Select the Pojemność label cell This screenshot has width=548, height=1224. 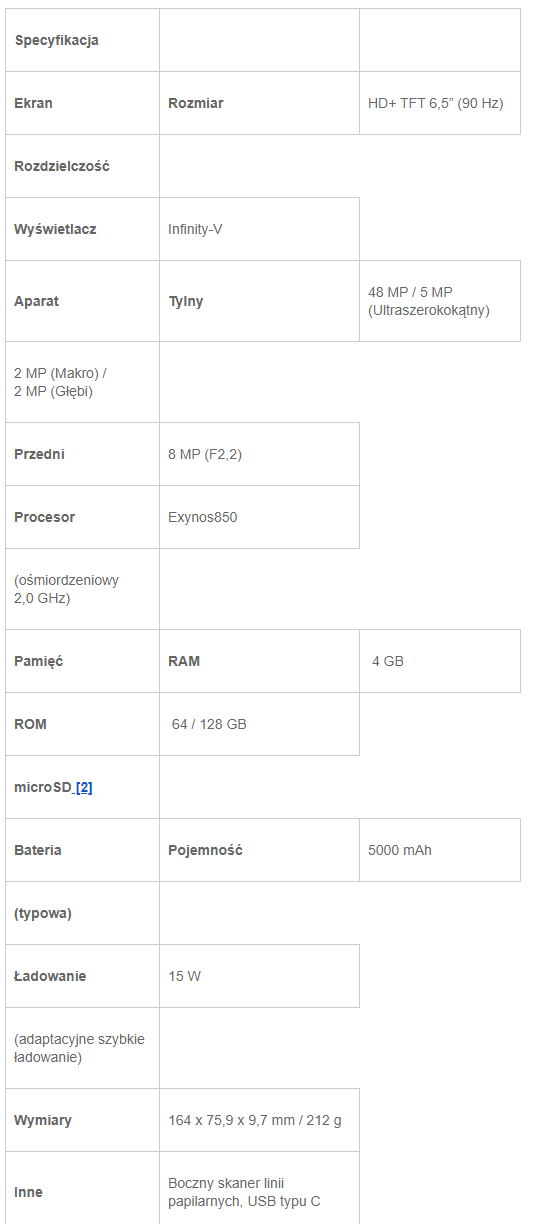259,850
